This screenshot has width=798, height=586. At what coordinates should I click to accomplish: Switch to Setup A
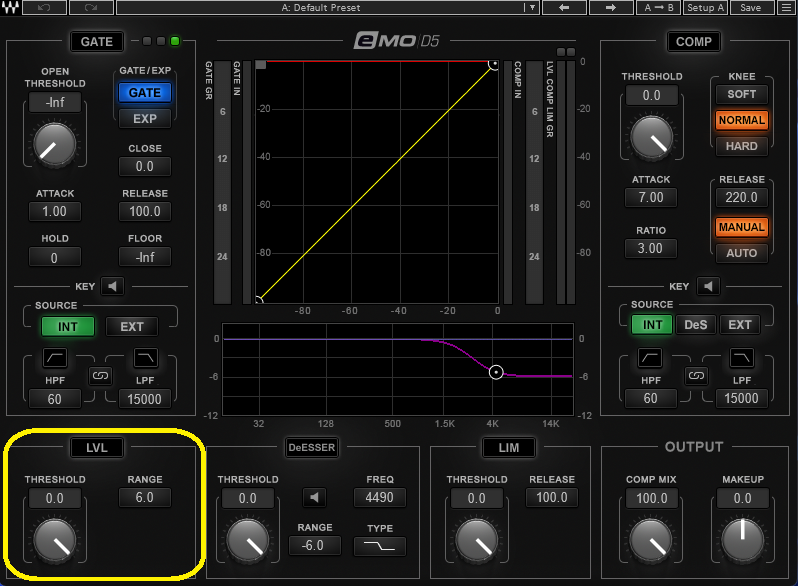705,8
